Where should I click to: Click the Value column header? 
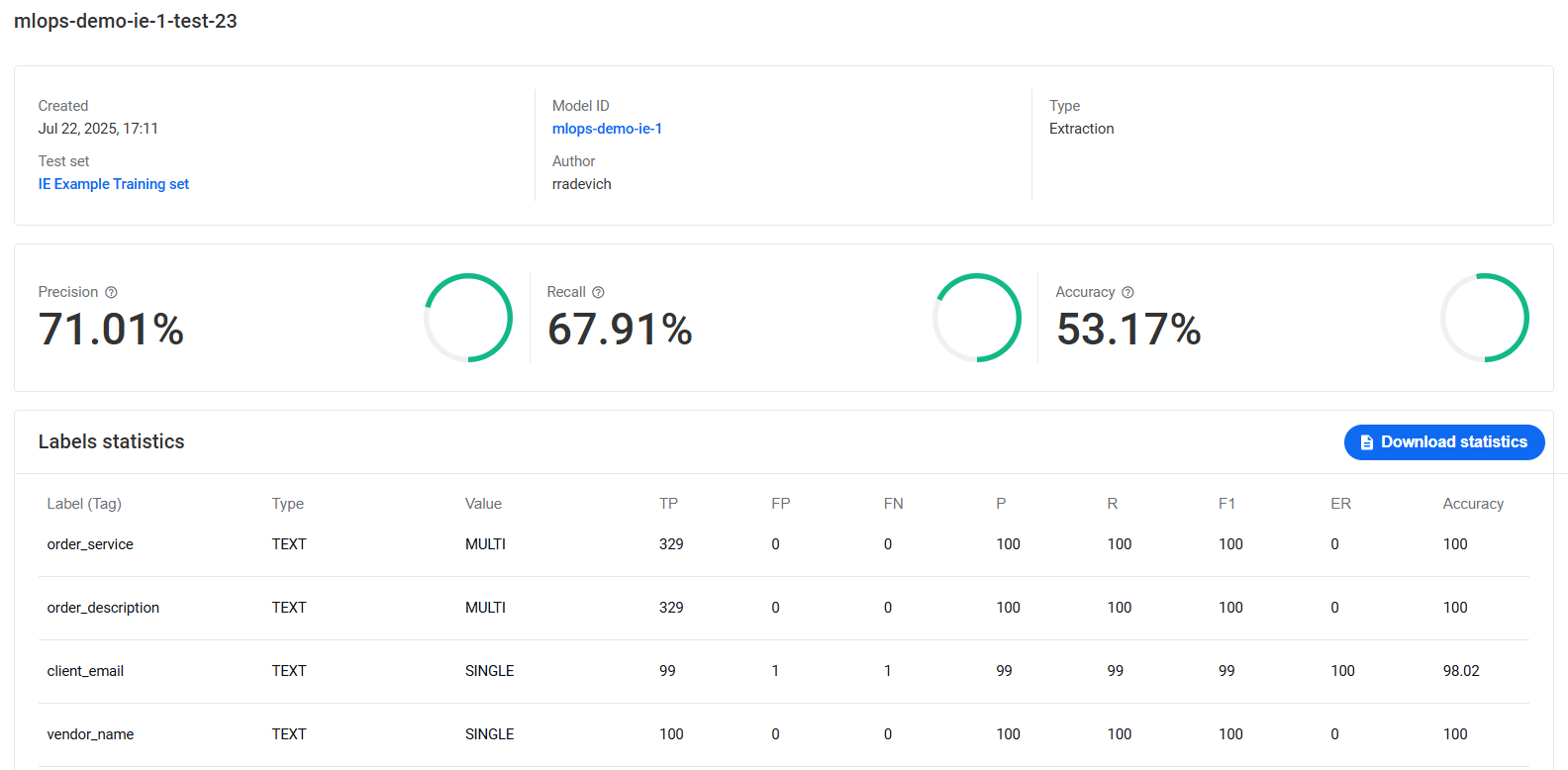coord(483,504)
